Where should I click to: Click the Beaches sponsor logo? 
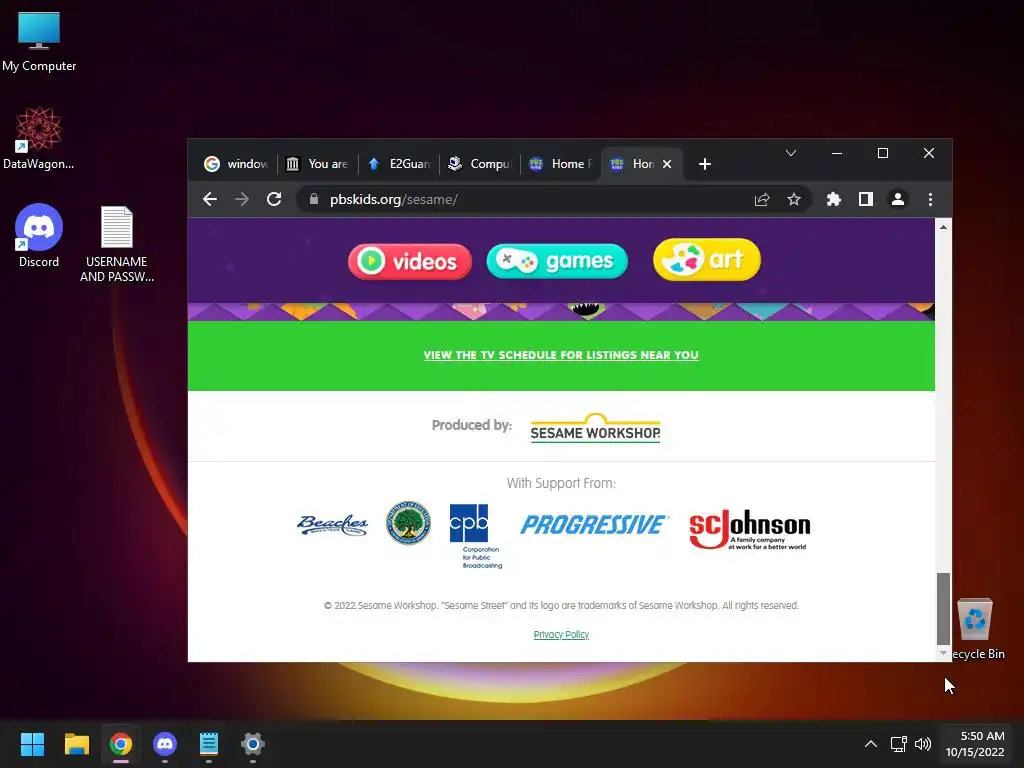pyautogui.click(x=332, y=525)
